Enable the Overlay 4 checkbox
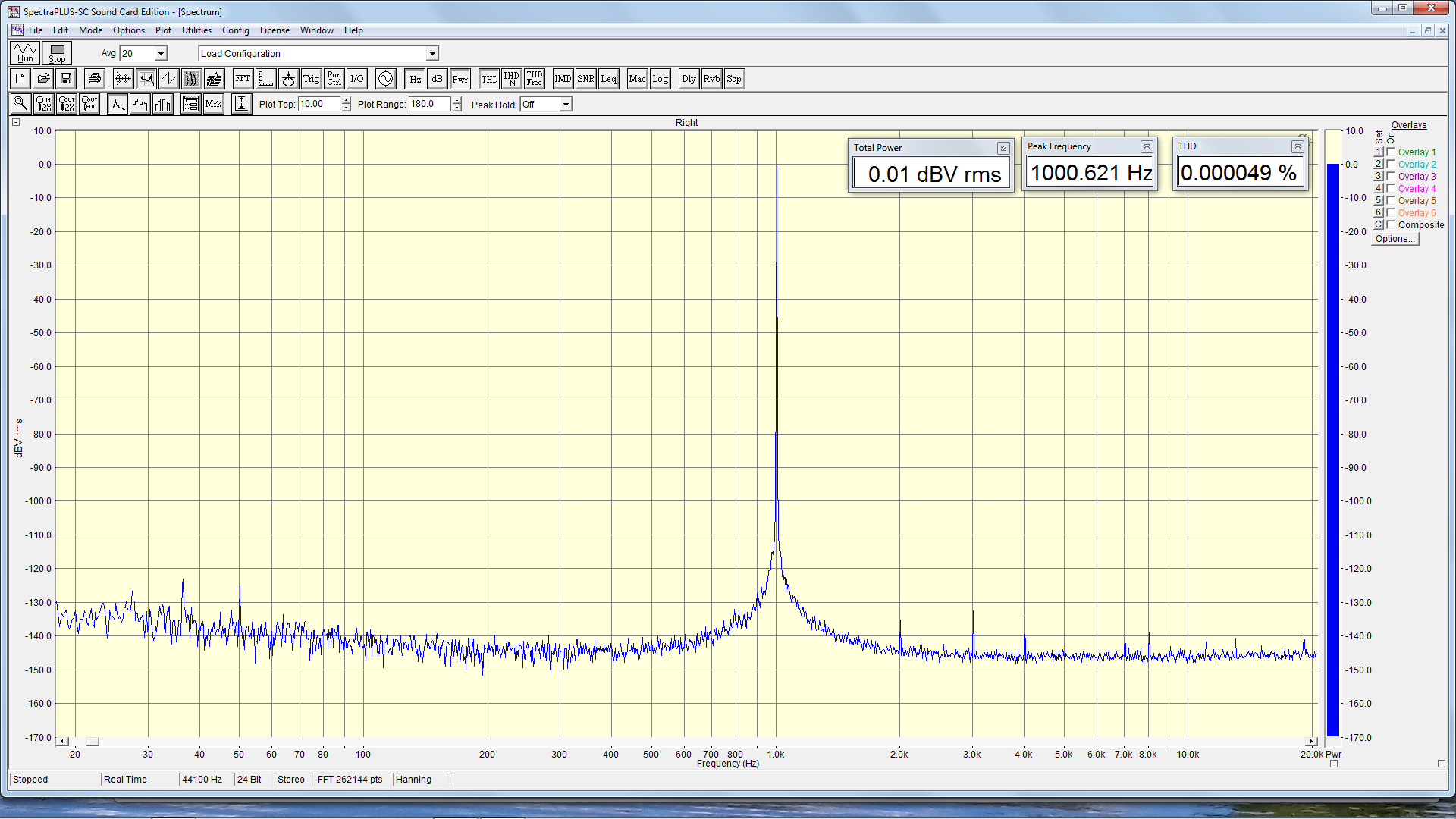 (x=1391, y=188)
